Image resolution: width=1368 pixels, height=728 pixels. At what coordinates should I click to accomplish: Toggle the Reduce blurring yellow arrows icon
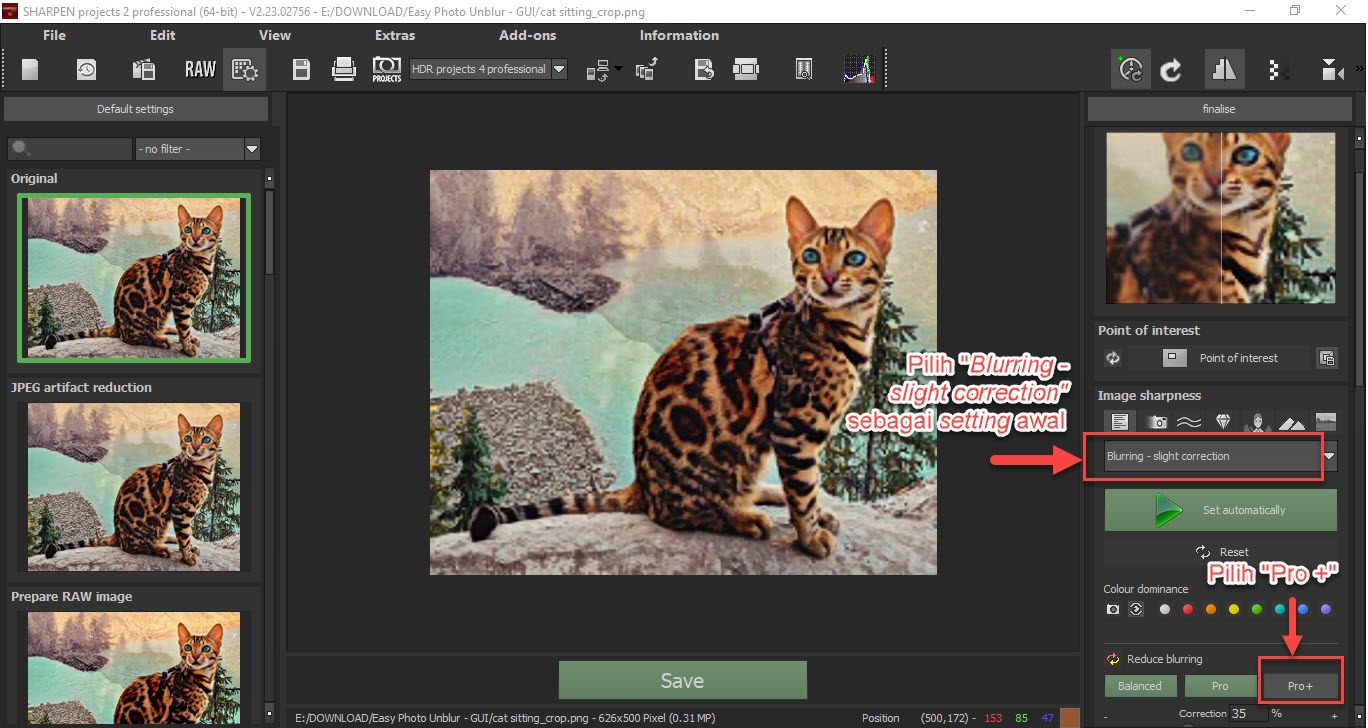click(1112, 659)
